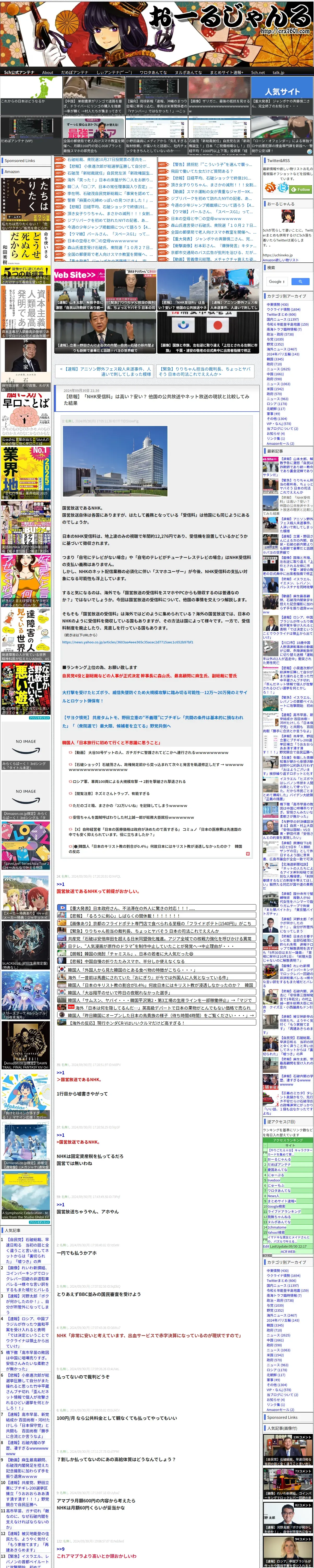
Task: Click the http://crx7601.com URL in header
Action: click(285, 31)
